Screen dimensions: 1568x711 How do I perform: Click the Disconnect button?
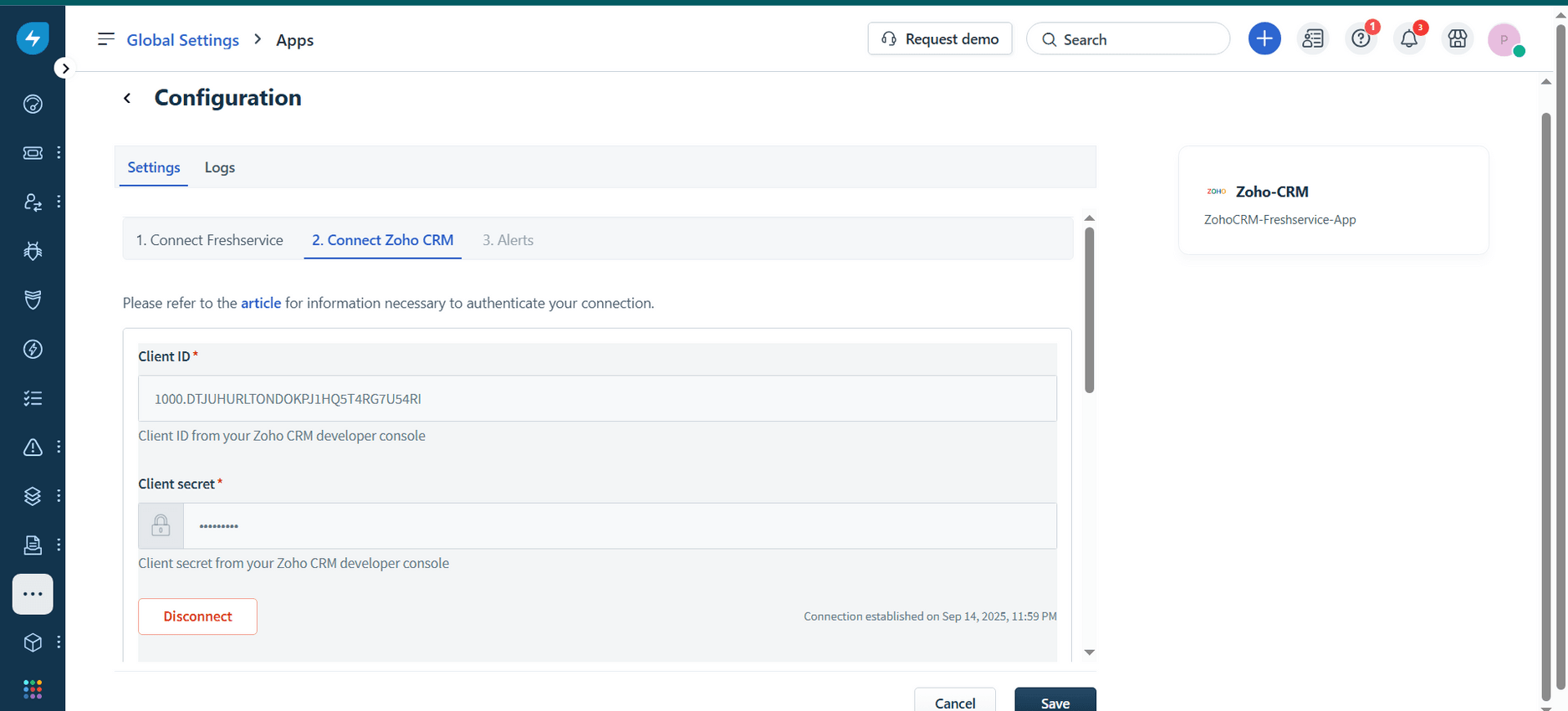click(197, 616)
